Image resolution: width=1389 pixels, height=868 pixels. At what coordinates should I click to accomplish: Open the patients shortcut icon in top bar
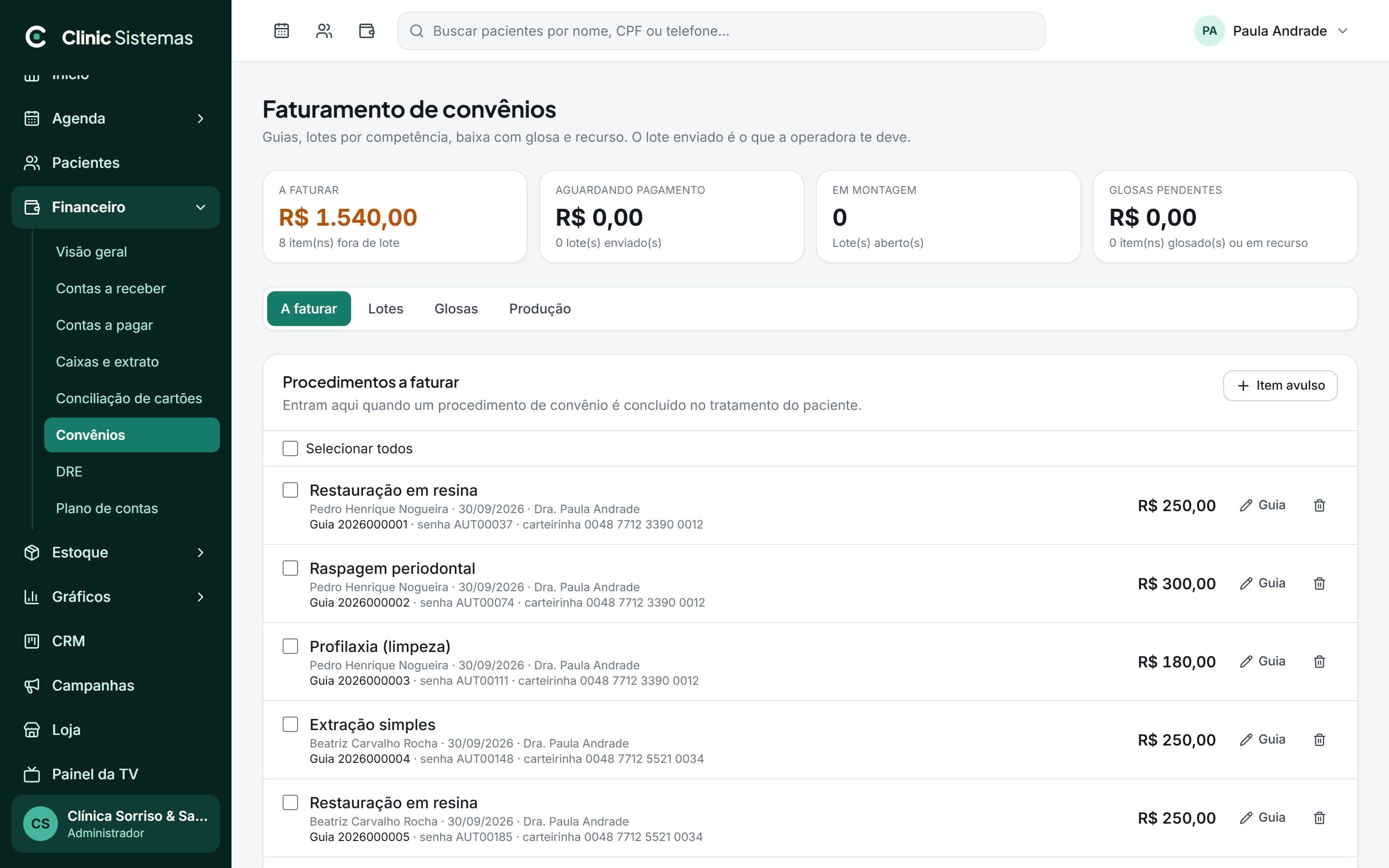tap(324, 31)
